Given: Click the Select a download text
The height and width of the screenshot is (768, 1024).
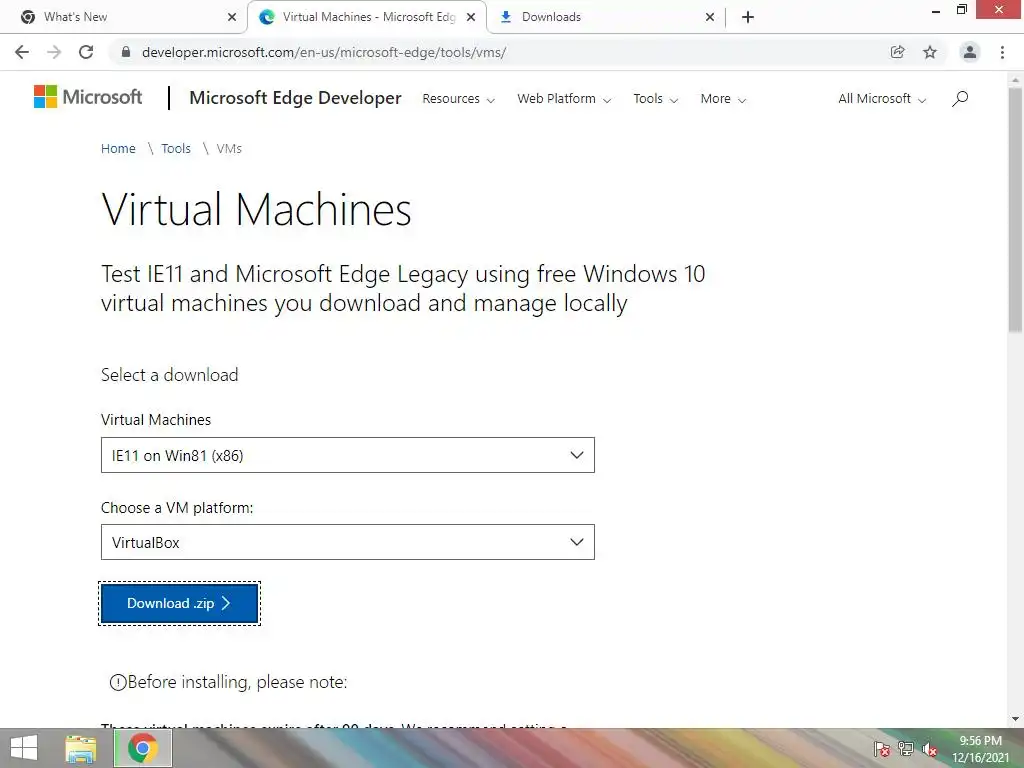Looking at the screenshot, I should [x=170, y=375].
